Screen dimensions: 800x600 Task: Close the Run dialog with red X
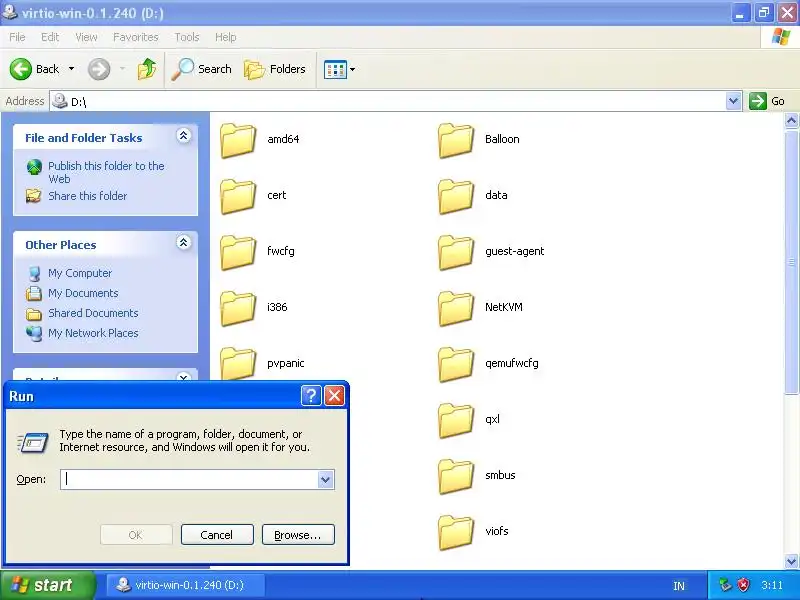pos(335,395)
